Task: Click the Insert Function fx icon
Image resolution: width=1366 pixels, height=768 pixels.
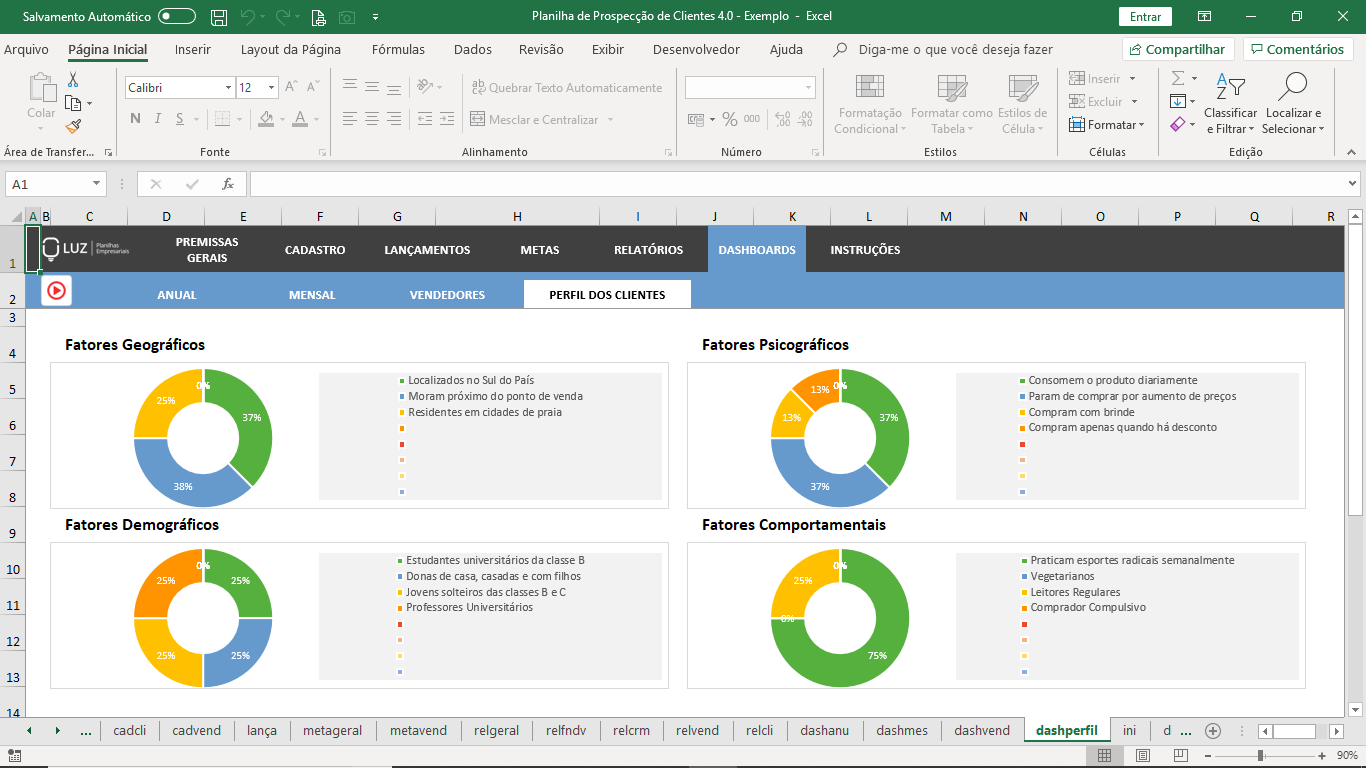Action: [228, 184]
